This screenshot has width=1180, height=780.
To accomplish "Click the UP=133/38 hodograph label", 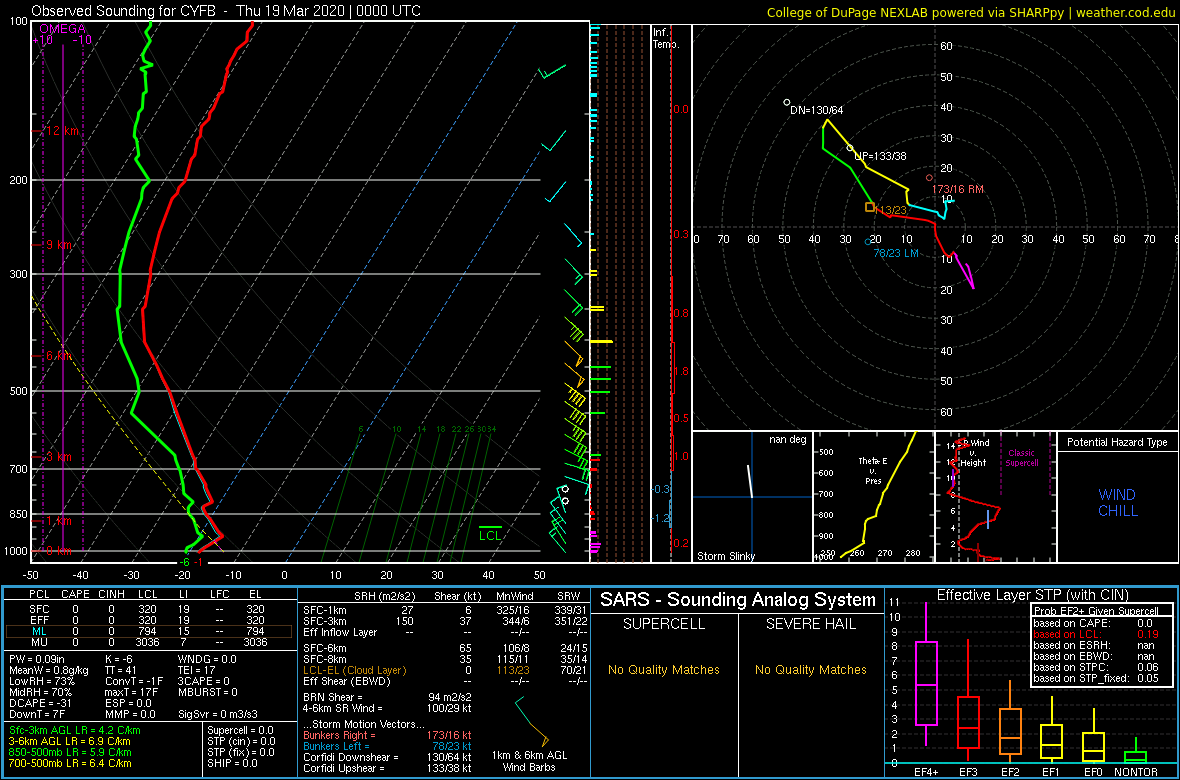I will coord(880,157).
